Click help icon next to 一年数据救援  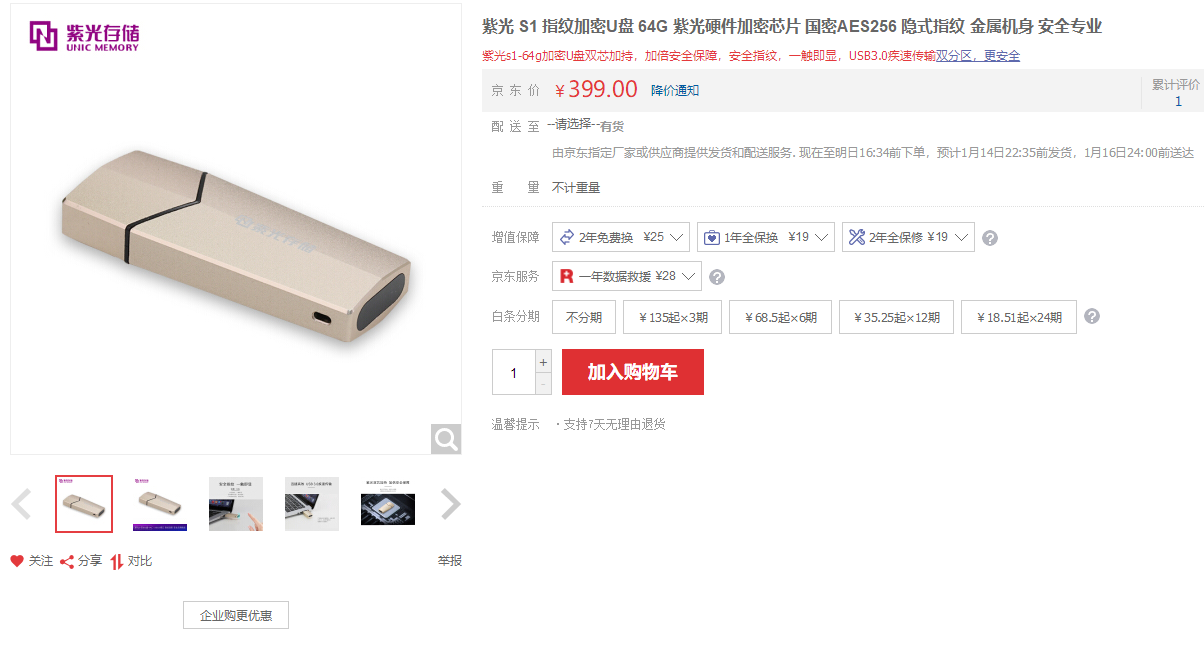click(x=717, y=277)
